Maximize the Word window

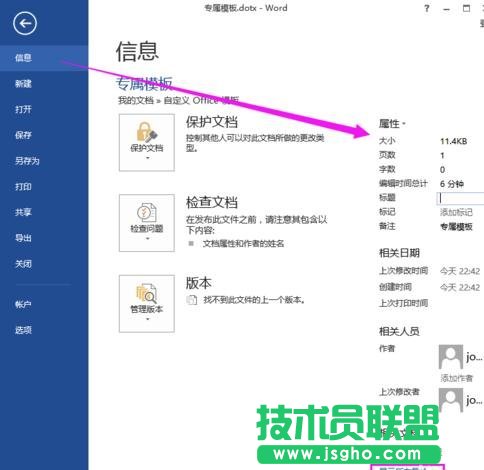click(467, 9)
